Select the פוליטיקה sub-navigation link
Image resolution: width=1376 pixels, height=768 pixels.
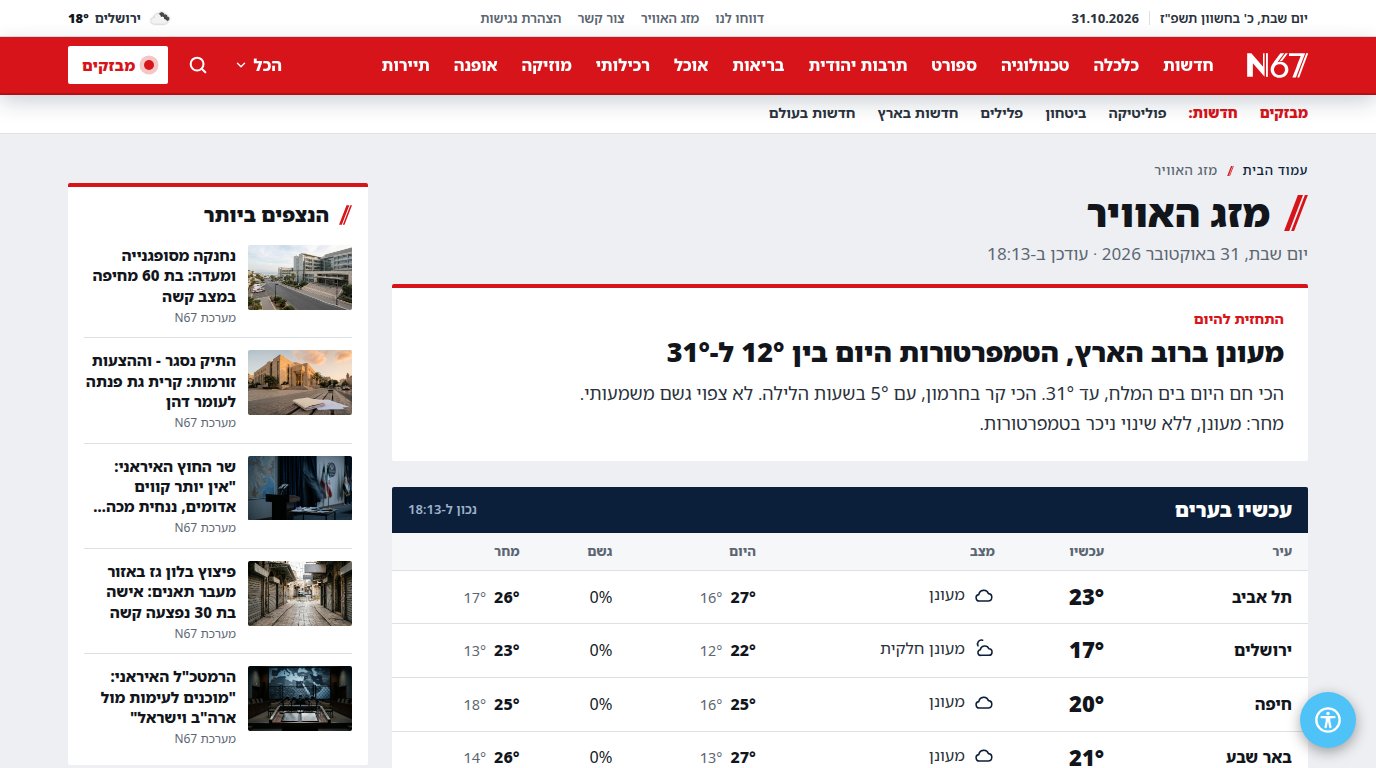[x=1137, y=113]
